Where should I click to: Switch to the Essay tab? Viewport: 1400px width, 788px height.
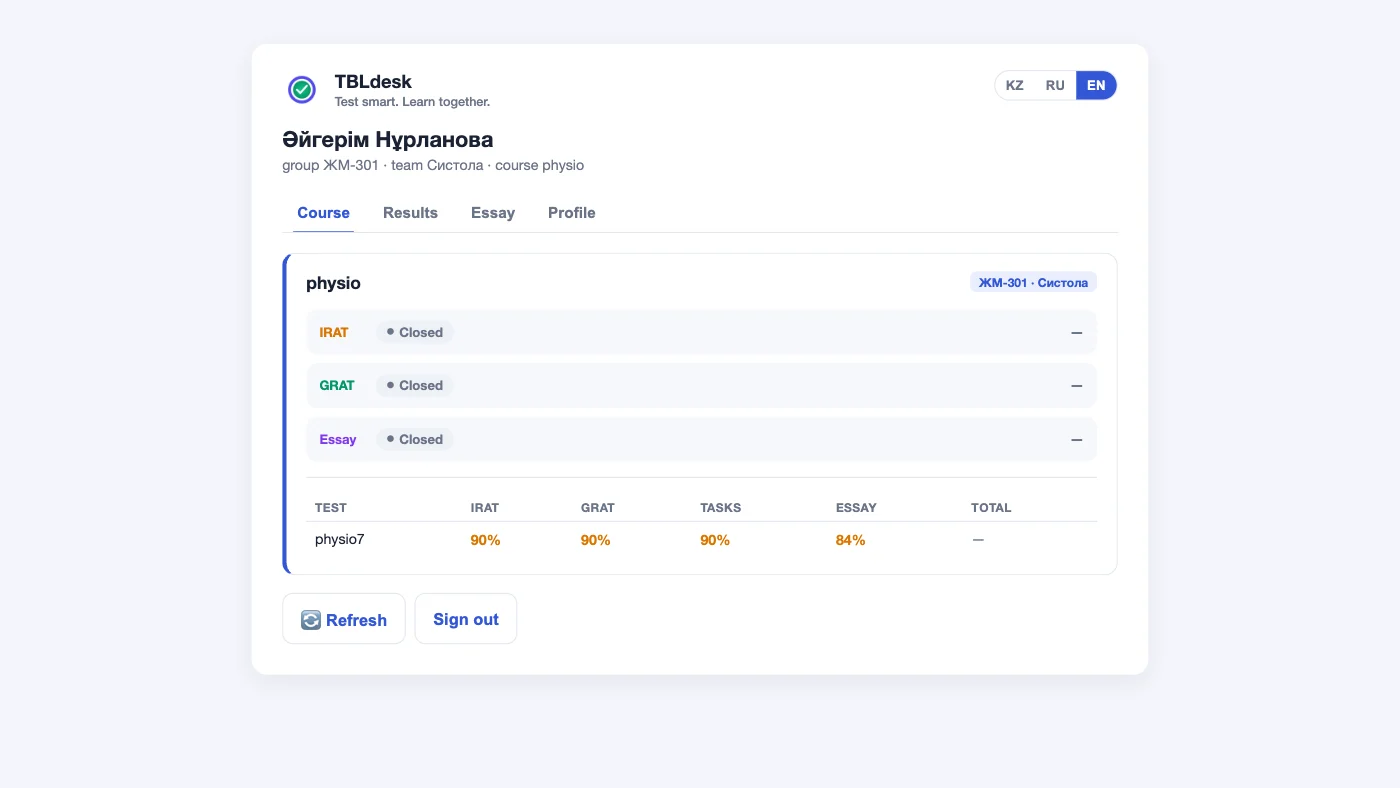[x=493, y=213]
